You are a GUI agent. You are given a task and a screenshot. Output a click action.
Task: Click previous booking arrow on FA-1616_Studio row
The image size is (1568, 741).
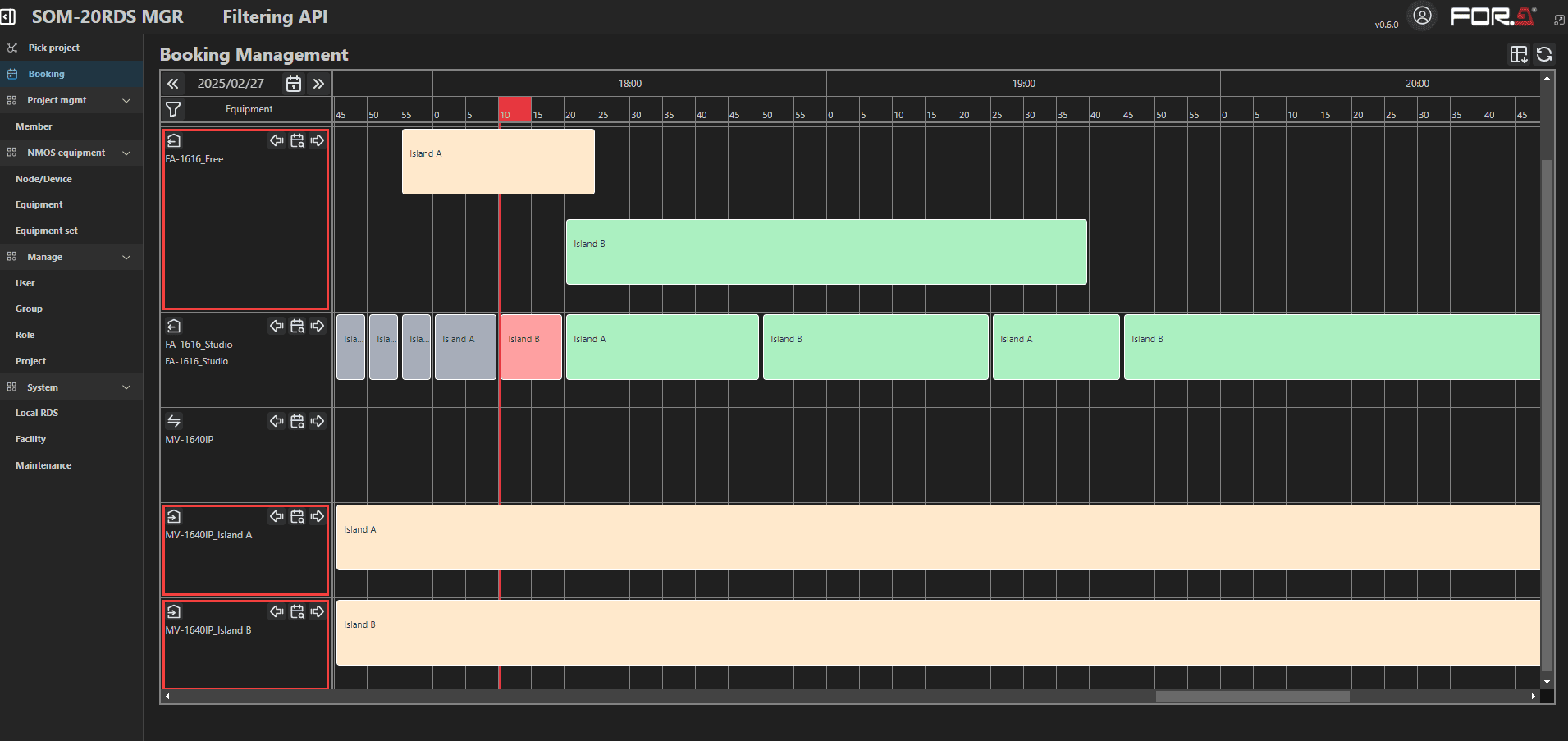tap(277, 326)
